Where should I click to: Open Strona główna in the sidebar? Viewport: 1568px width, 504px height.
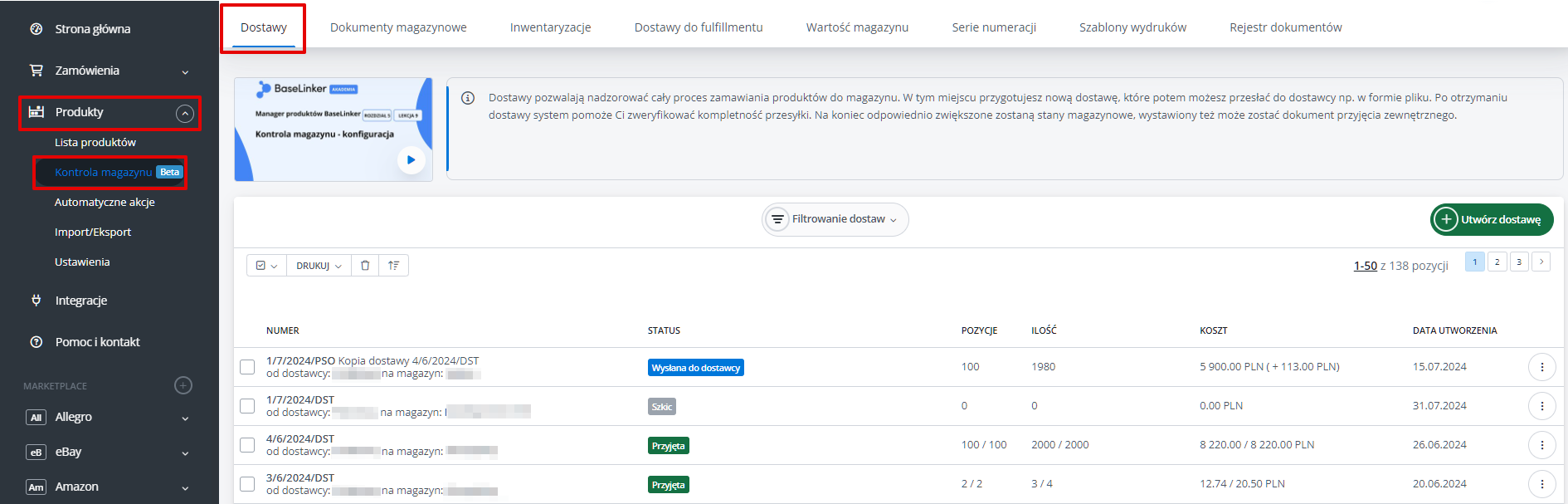[x=92, y=29]
